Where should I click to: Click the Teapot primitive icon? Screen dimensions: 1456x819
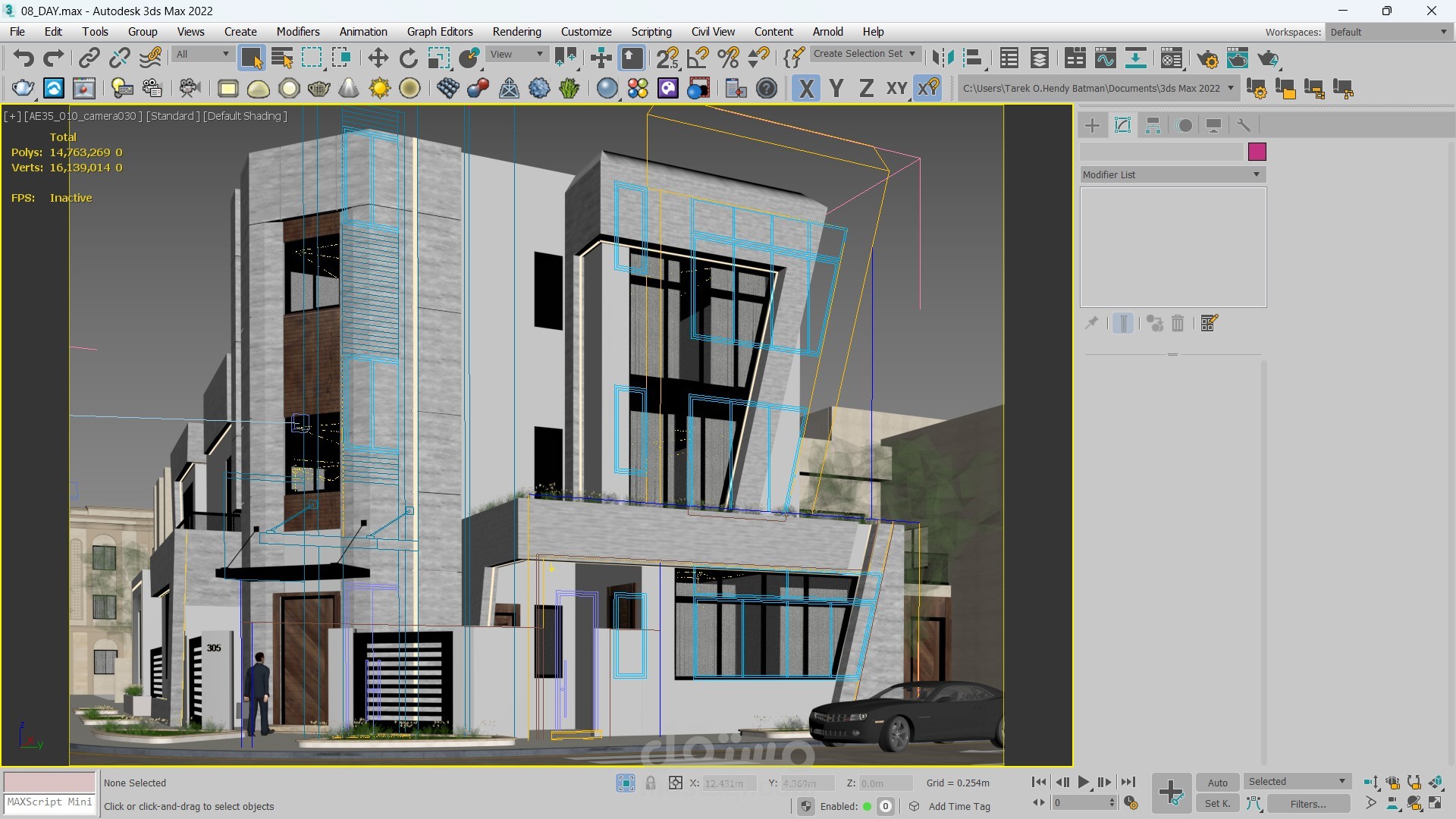pyautogui.click(x=318, y=89)
